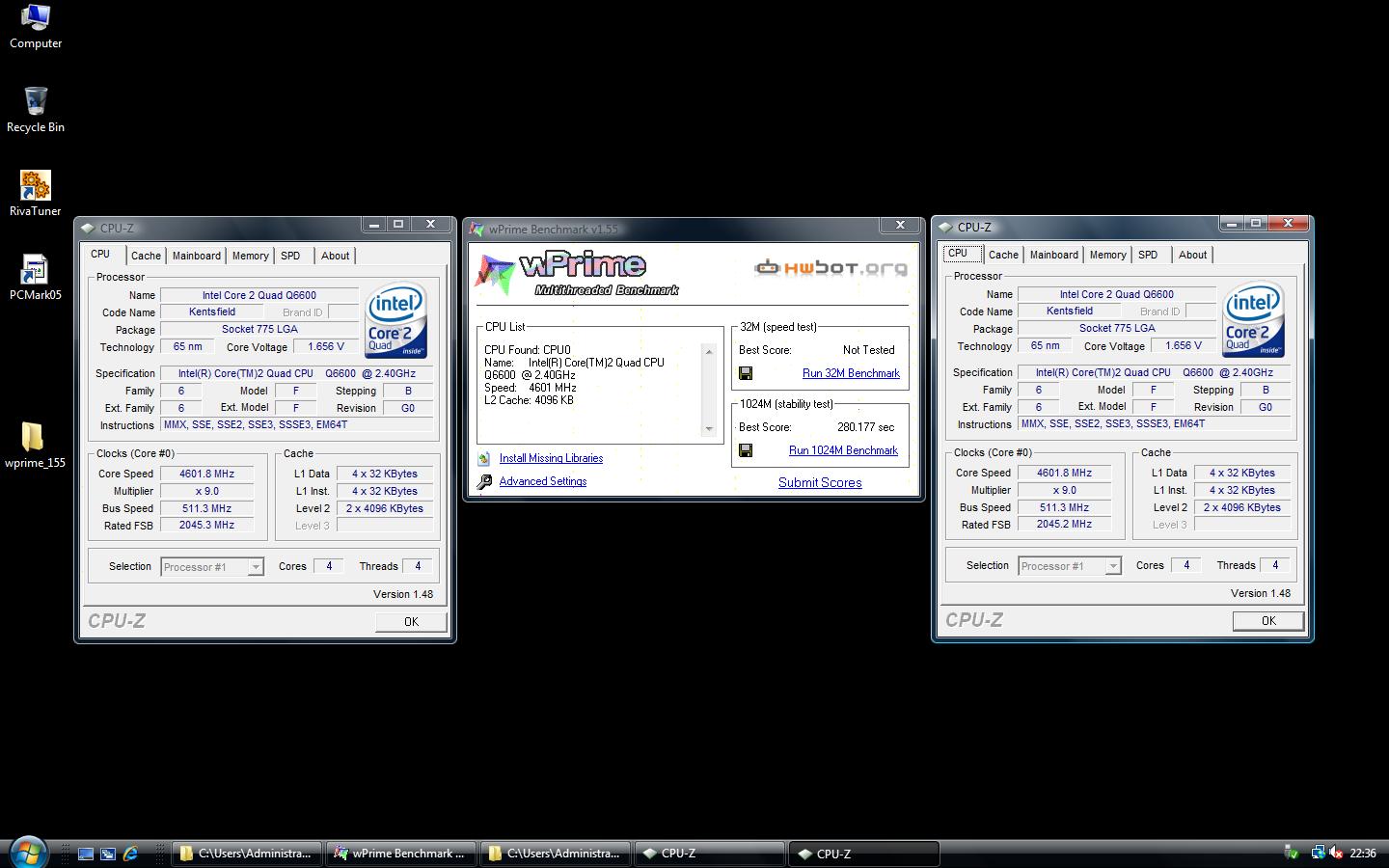Open the Computer desktop icon
This screenshot has height=868, width=1389.
coord(36,26)
